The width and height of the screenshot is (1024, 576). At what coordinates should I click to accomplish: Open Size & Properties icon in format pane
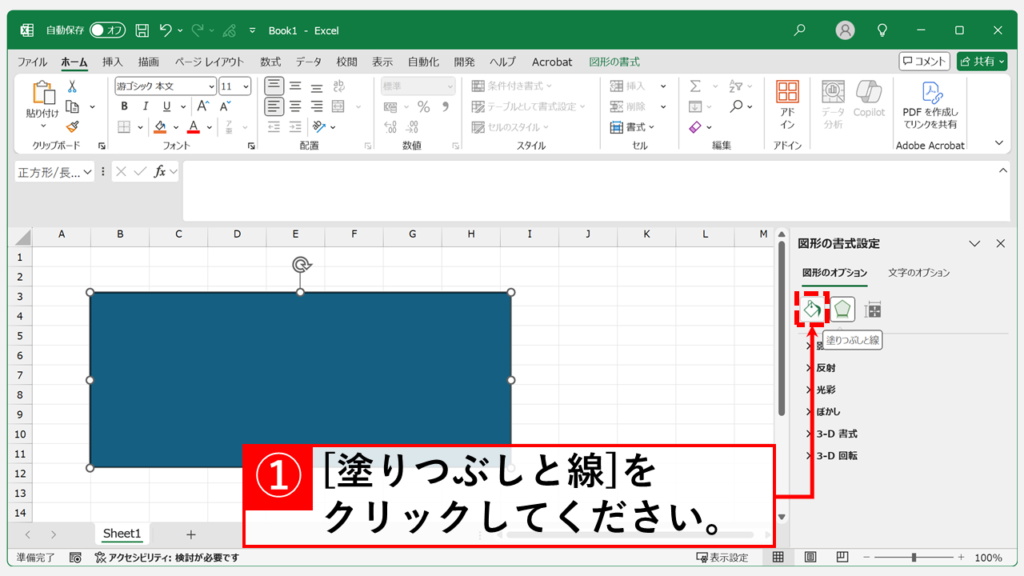tap(873, 310)
